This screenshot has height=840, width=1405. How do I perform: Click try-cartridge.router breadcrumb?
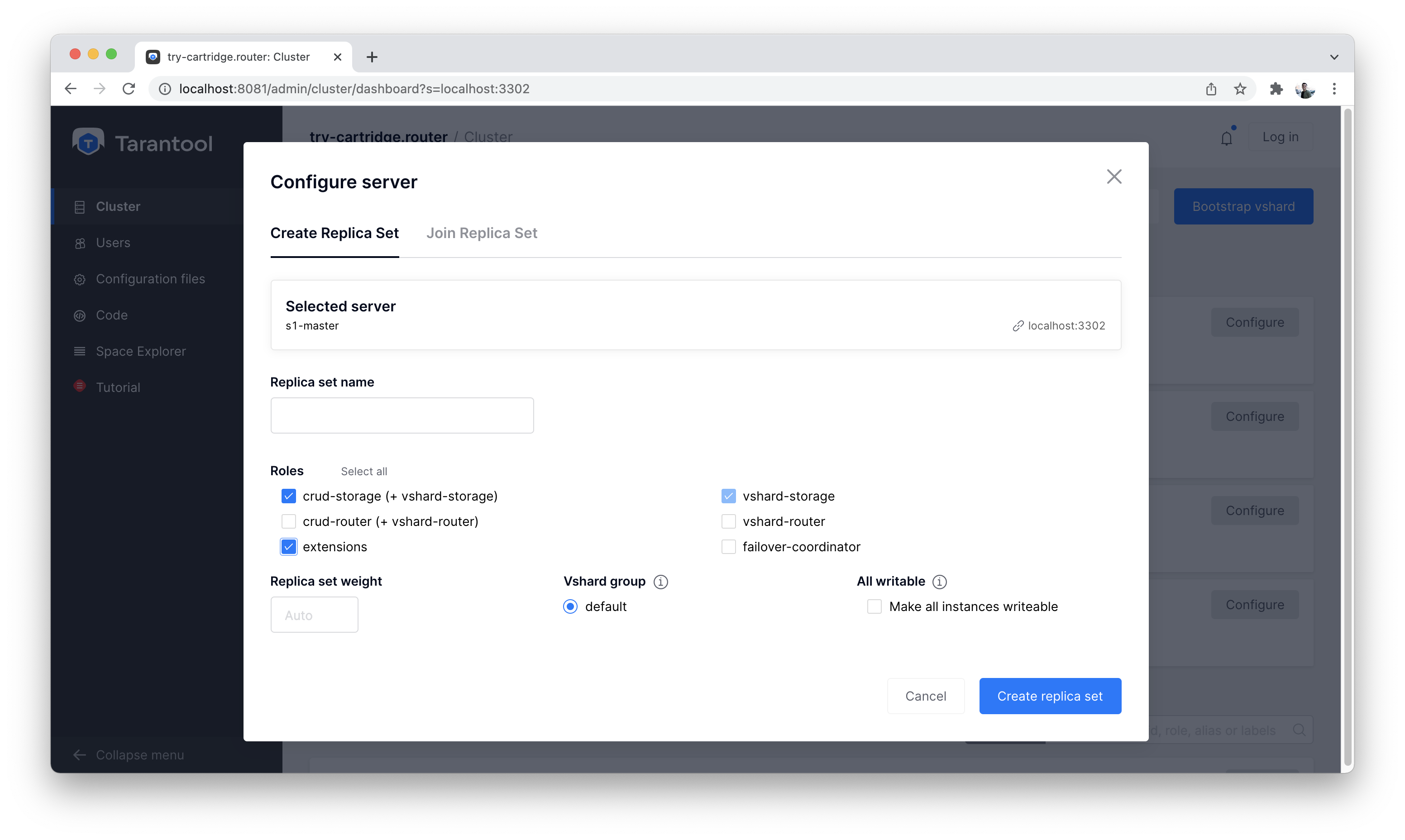(x=379, y=136)
